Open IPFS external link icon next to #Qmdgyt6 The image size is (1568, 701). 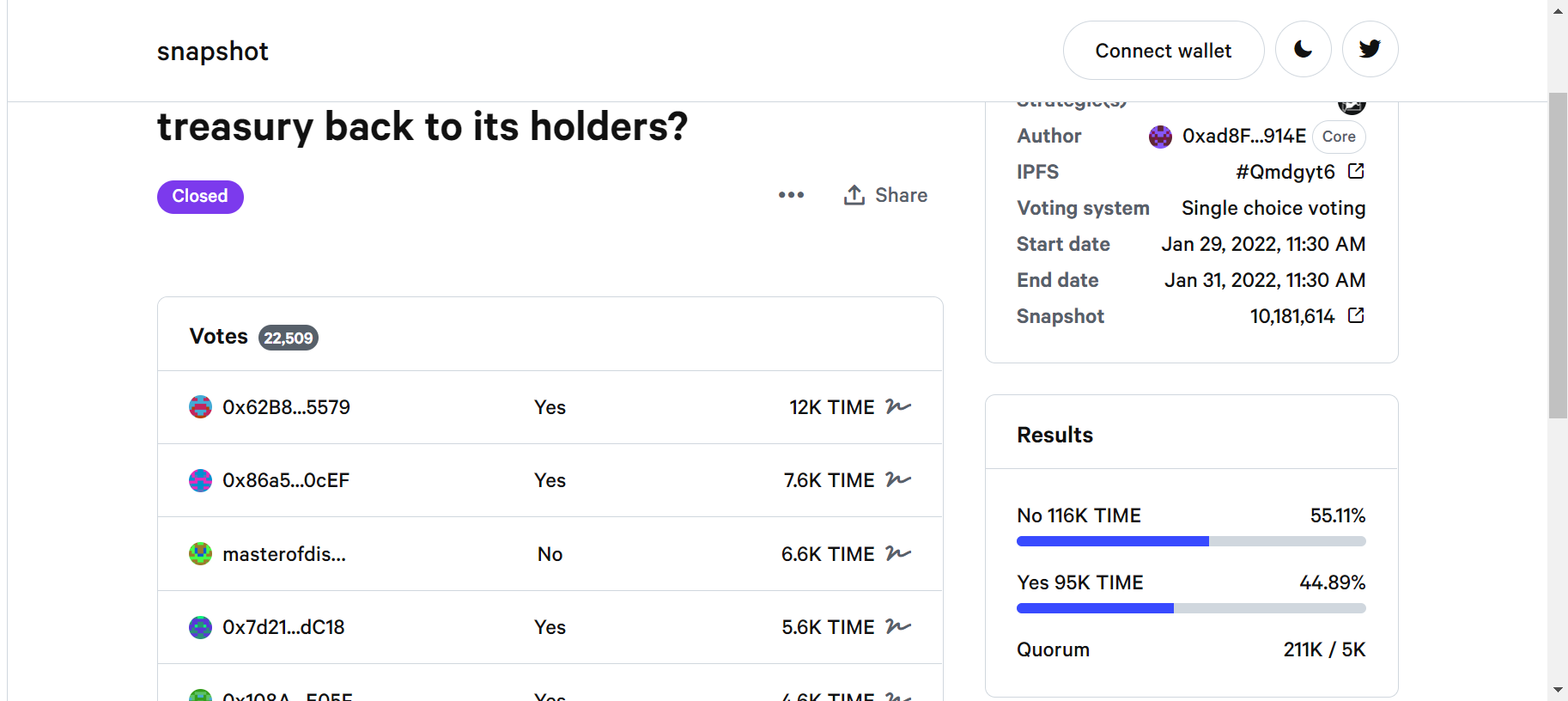click(x=1356, y=171)
